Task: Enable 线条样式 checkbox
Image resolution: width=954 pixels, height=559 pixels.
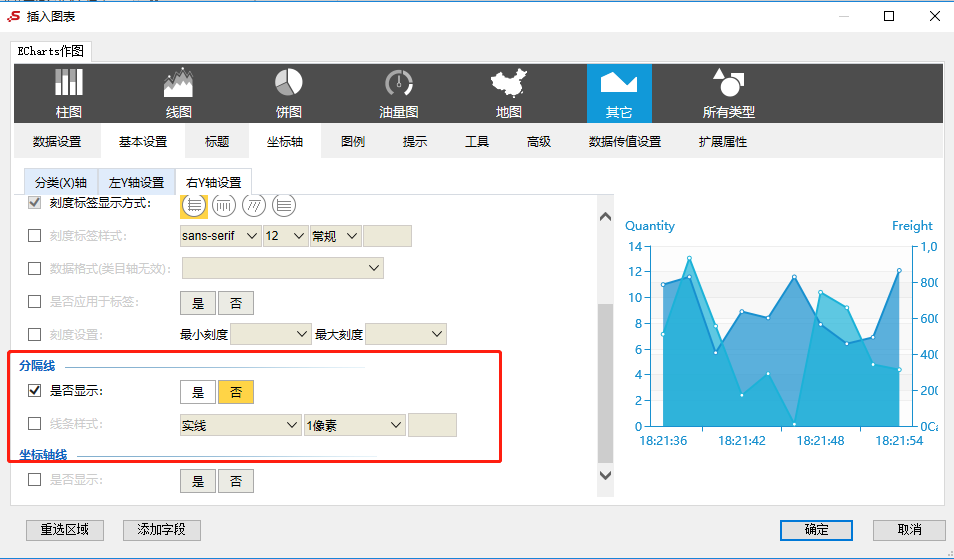Action: (x=35, y=423)
